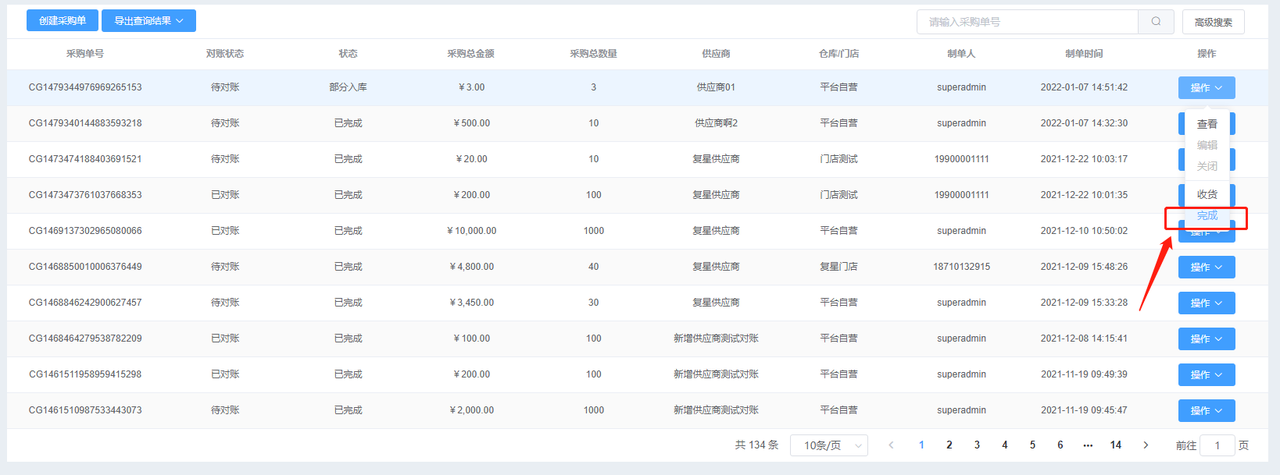This screenshot has height=475, width=1280.
Task: Click the search magnifier icon
Action: pos(1156,21)
